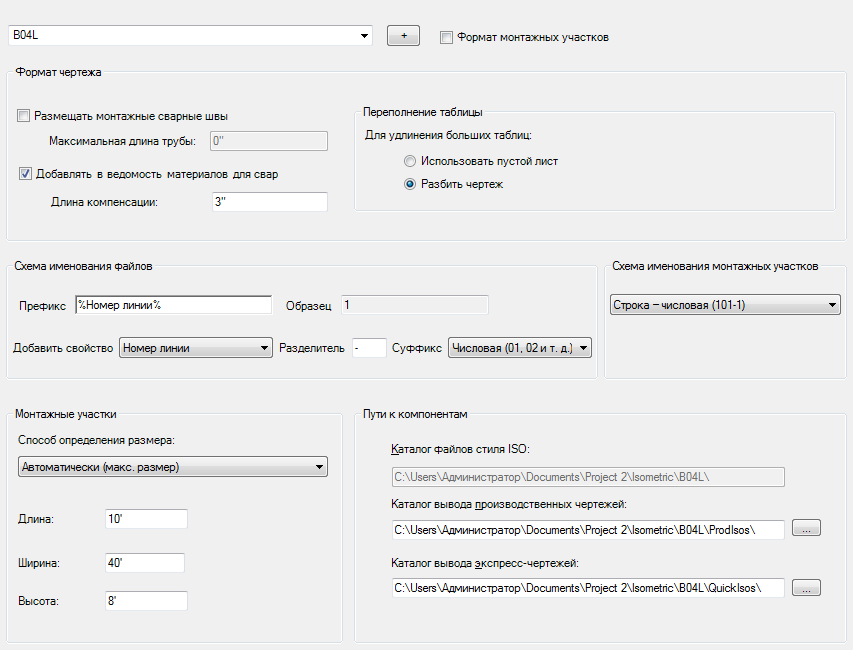Uncheck Добавлять в ведомость материалов для свар

[26, 173]
